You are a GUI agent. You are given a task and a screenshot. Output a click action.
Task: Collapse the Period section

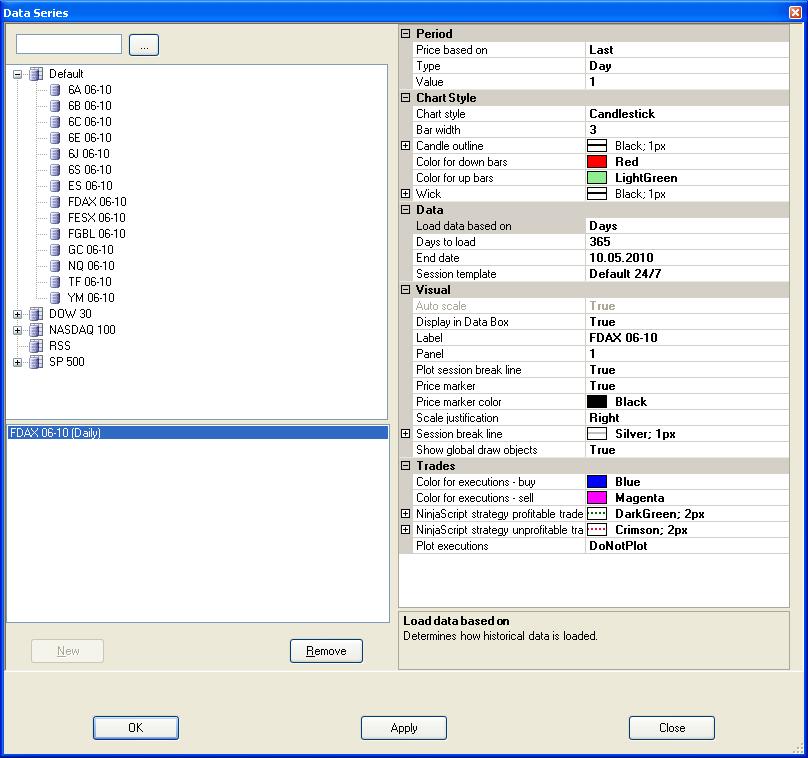pos(406,33)
